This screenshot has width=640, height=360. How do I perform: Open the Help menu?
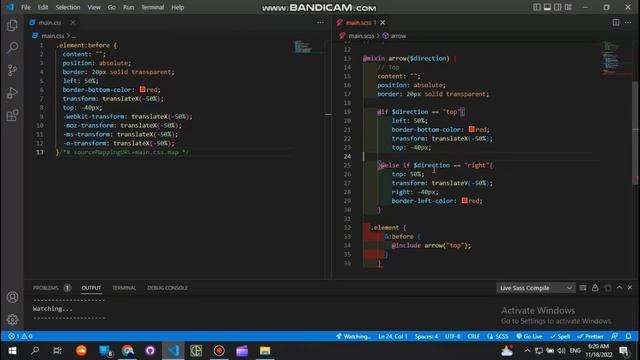point(178,7)
